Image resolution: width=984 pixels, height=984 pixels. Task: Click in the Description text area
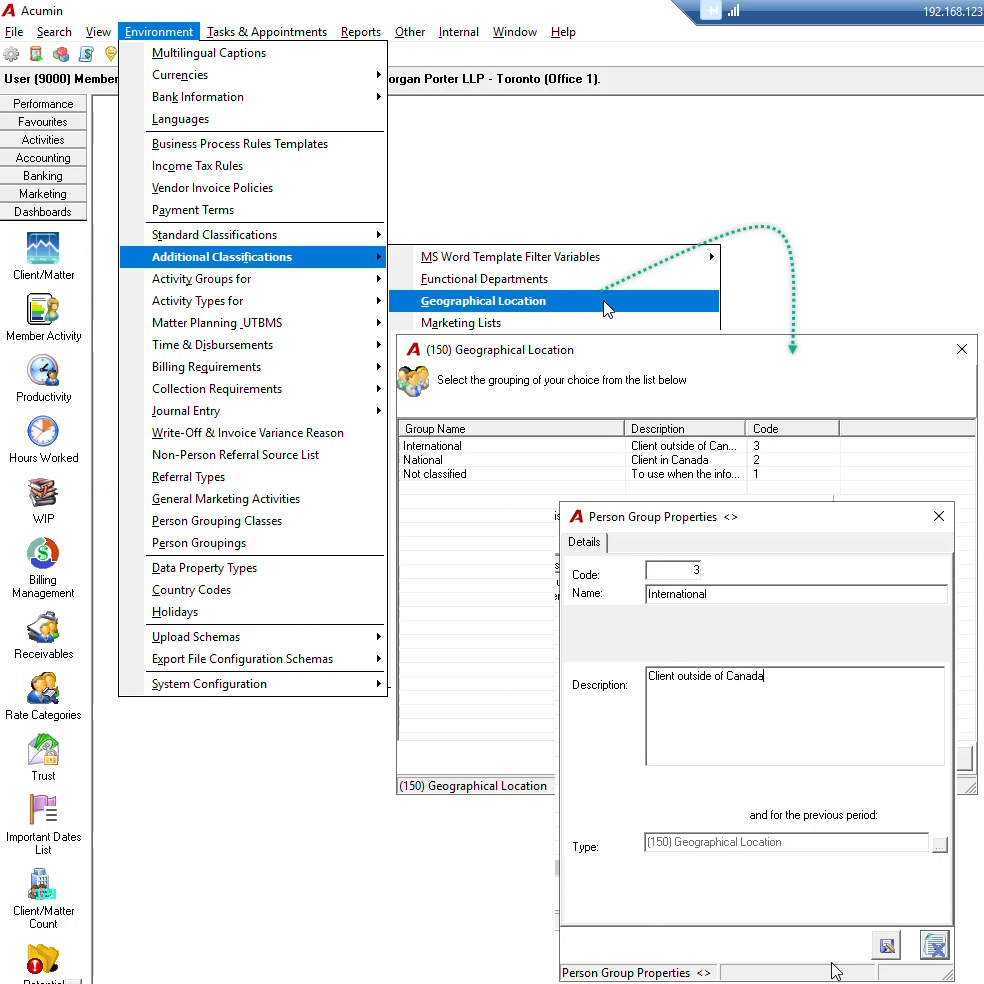pos(794,715)
